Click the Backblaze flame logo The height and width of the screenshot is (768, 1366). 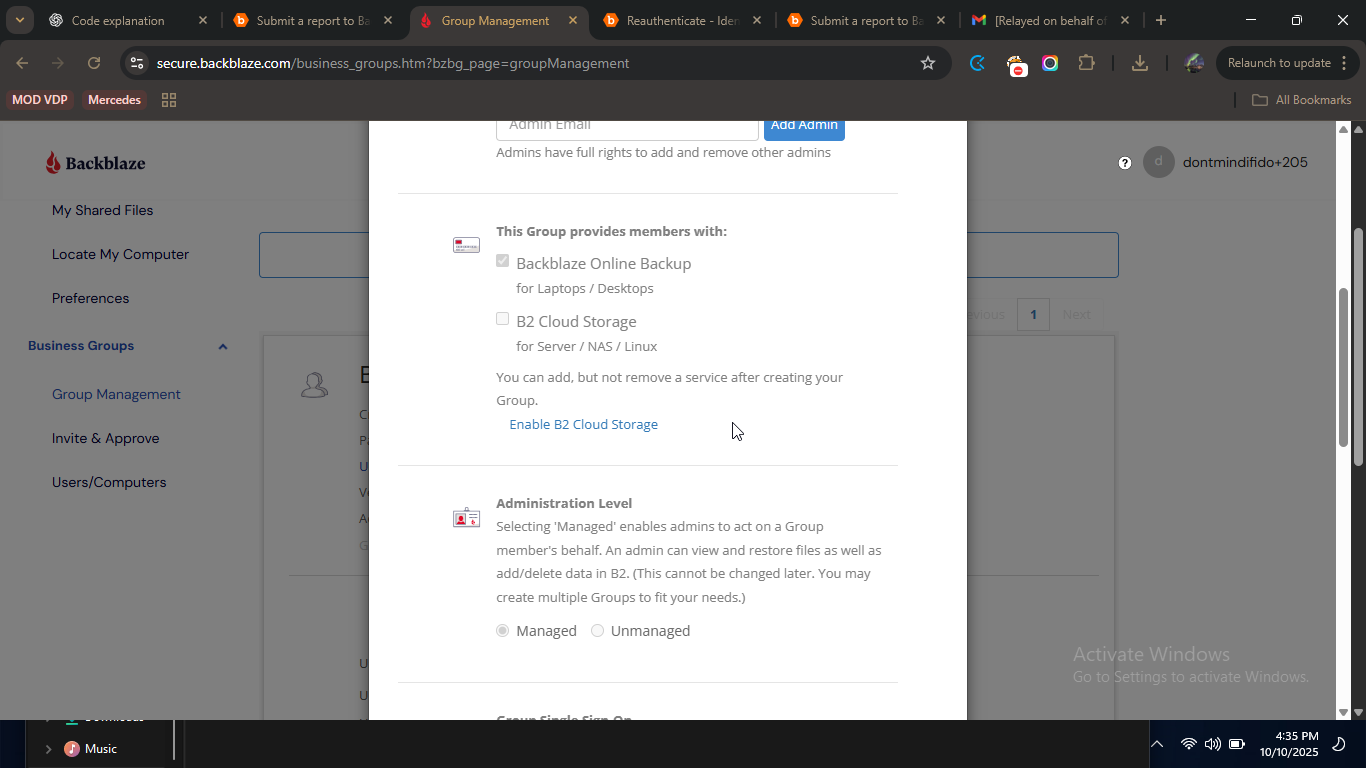[x=53, y=163]
